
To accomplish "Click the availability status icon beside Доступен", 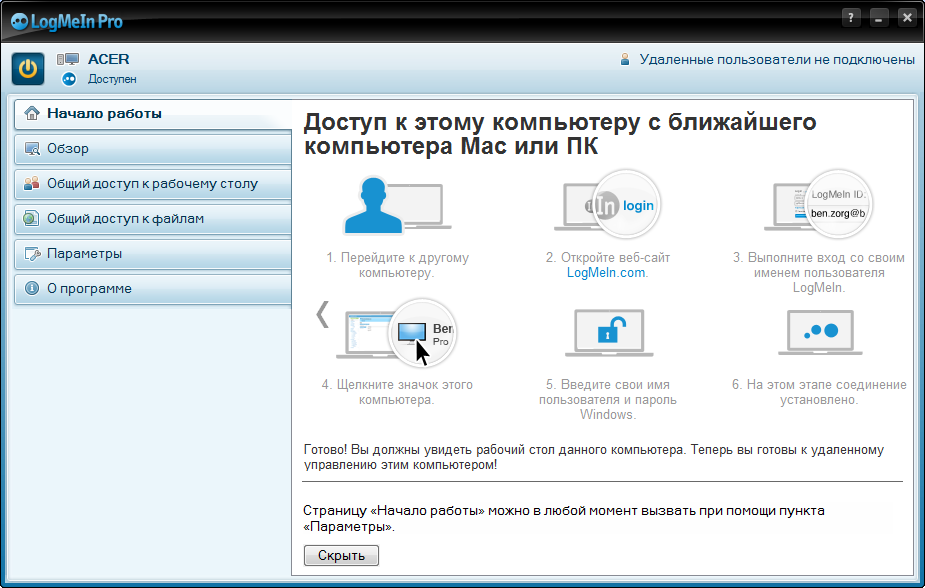I will tap(69, 79).
